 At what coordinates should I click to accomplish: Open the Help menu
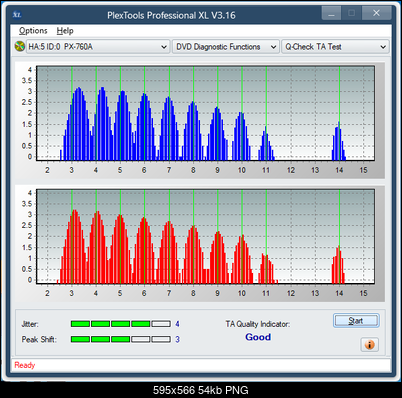point(65,31)
